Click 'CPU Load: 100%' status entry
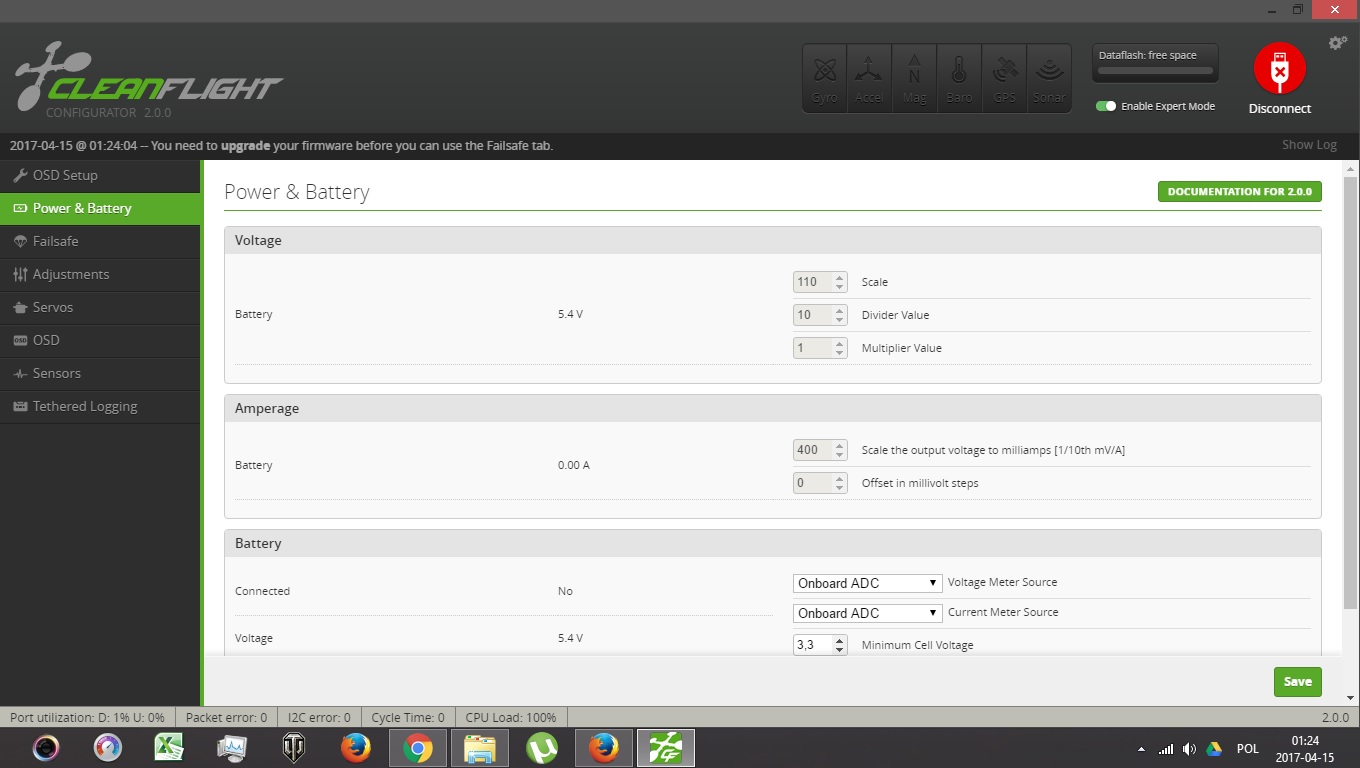Image resolution: width=1360 pixels, height=768 pixels. click(511, 717)
